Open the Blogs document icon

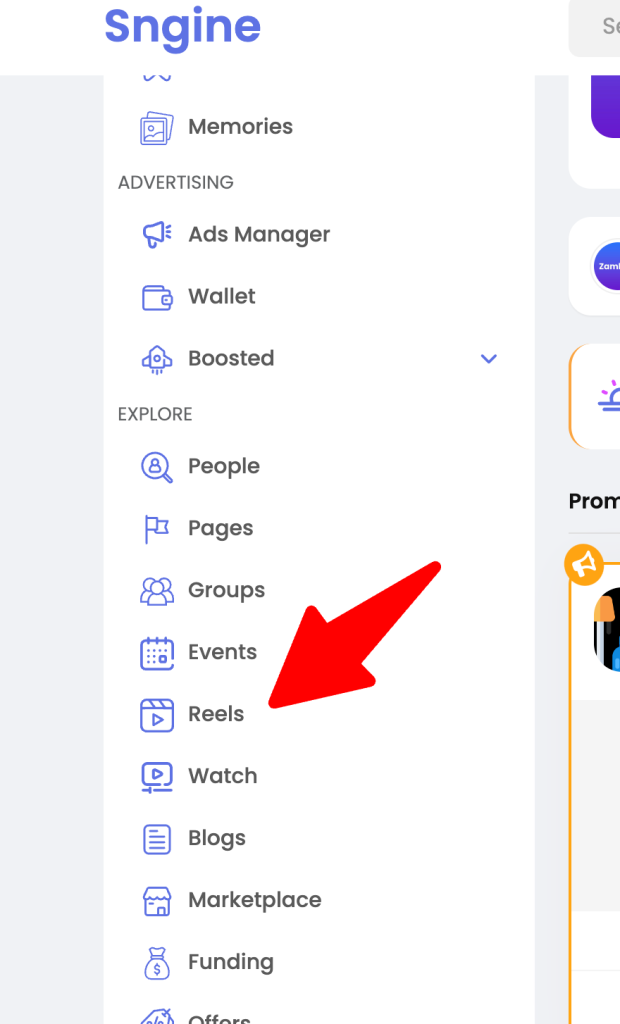[157, 839]
